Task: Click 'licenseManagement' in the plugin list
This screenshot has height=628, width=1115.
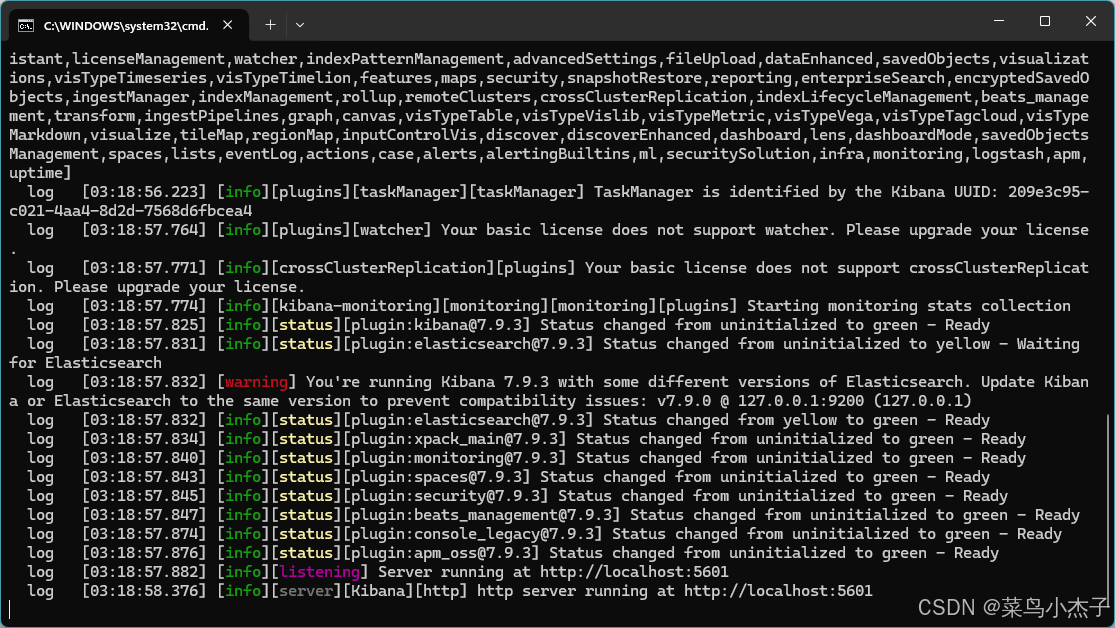Action: [x=149, y=59]
